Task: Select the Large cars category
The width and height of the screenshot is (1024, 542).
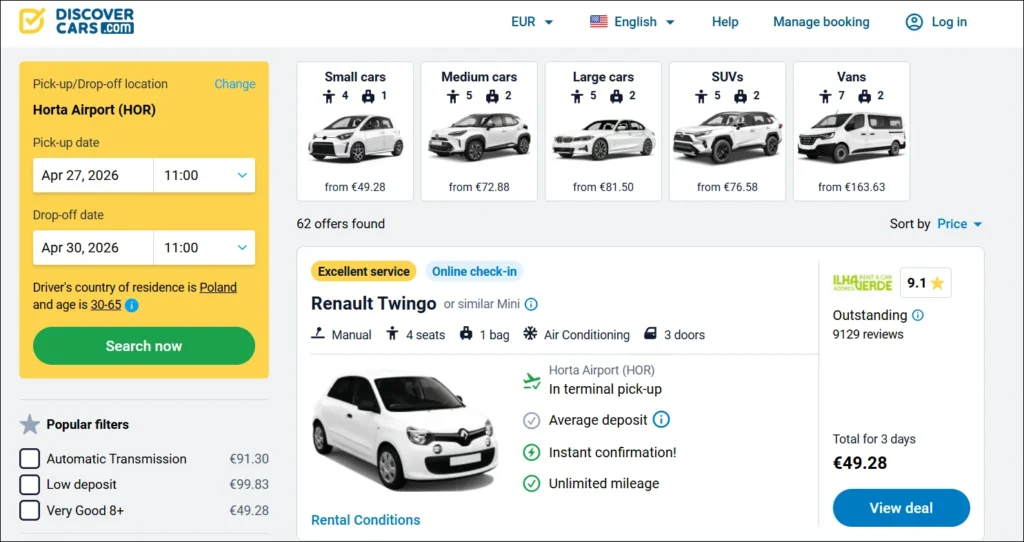Action: point(603,131)
